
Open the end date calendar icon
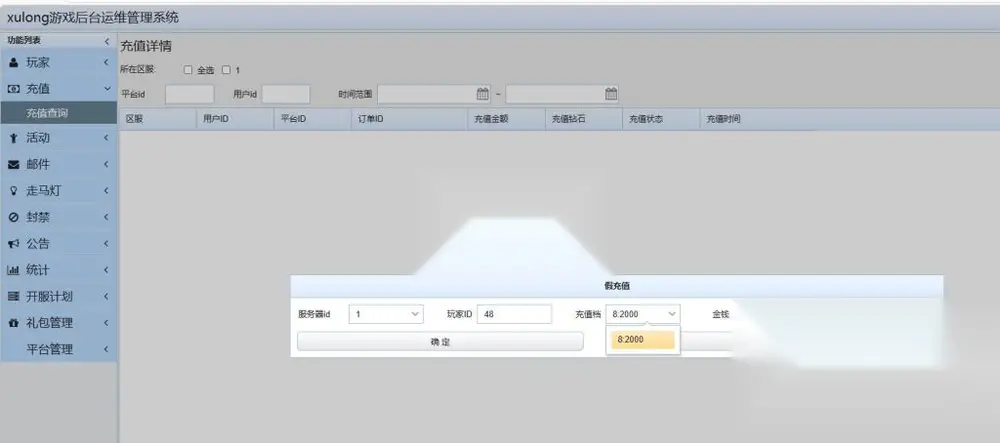[x=610, y=94]
